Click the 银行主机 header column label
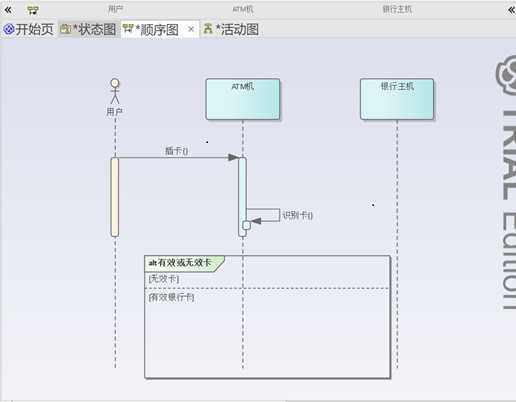Viewport: 516px width, 402px height. [397, 9]
